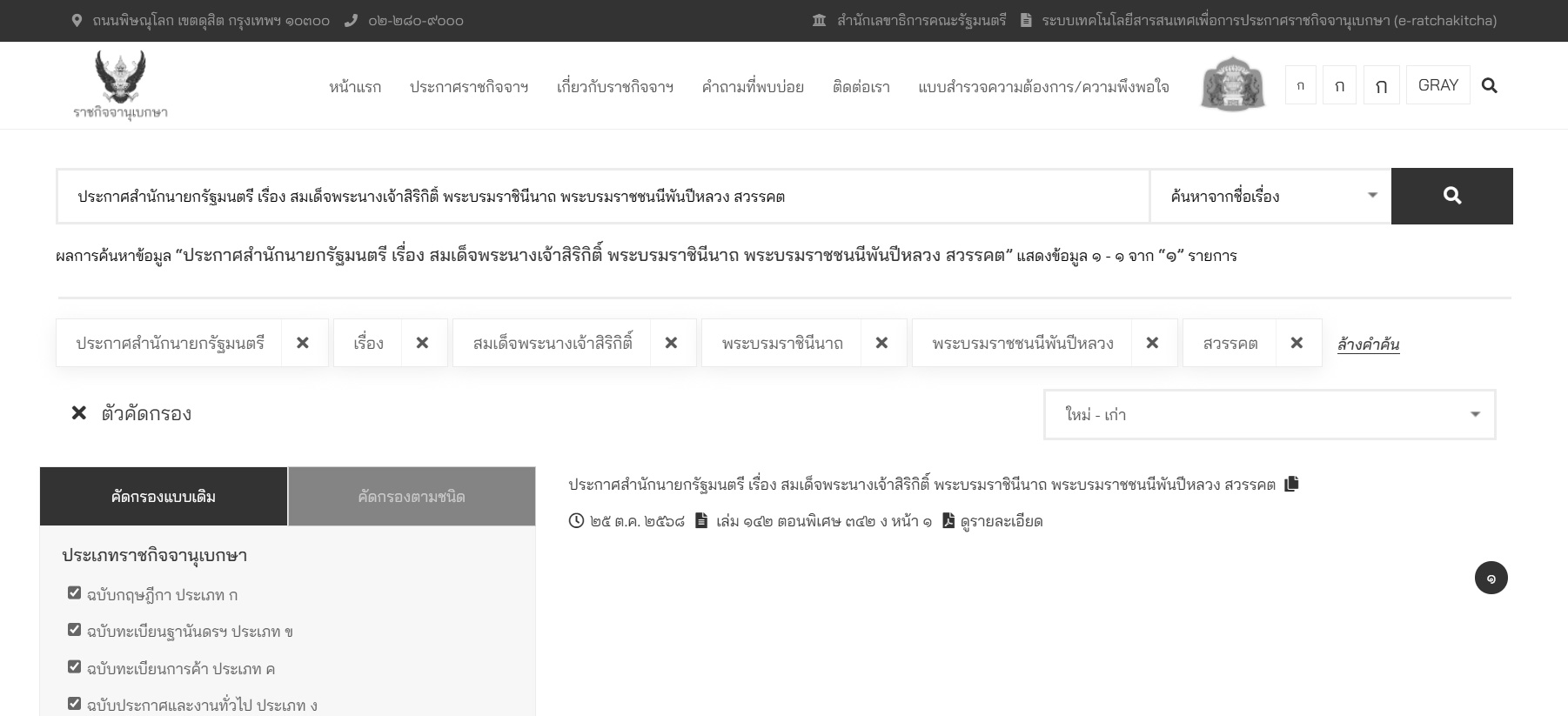Open the ค้นหาจากชื่อเรื่อง search-type dropdown

[1270, 196]
